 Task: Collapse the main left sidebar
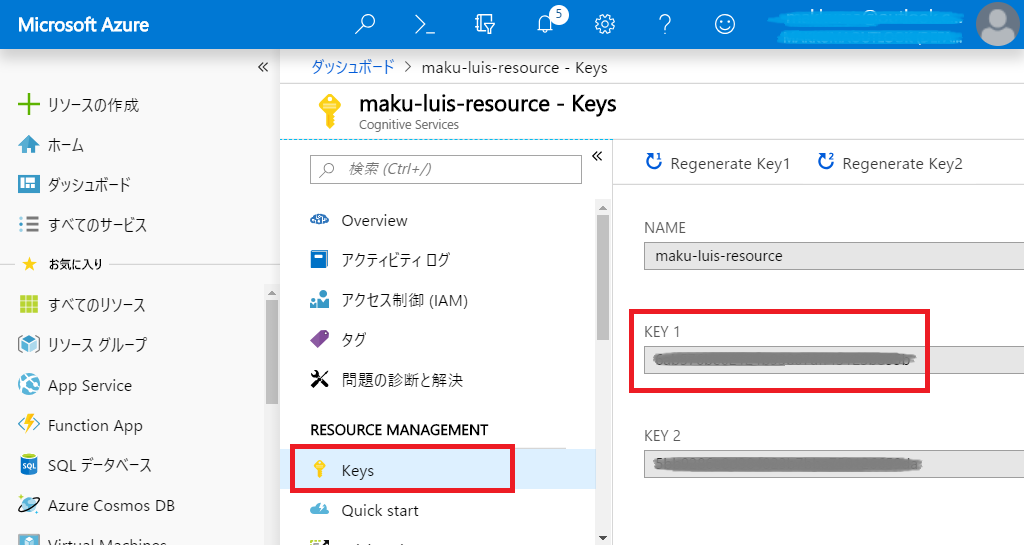[263, 67]
